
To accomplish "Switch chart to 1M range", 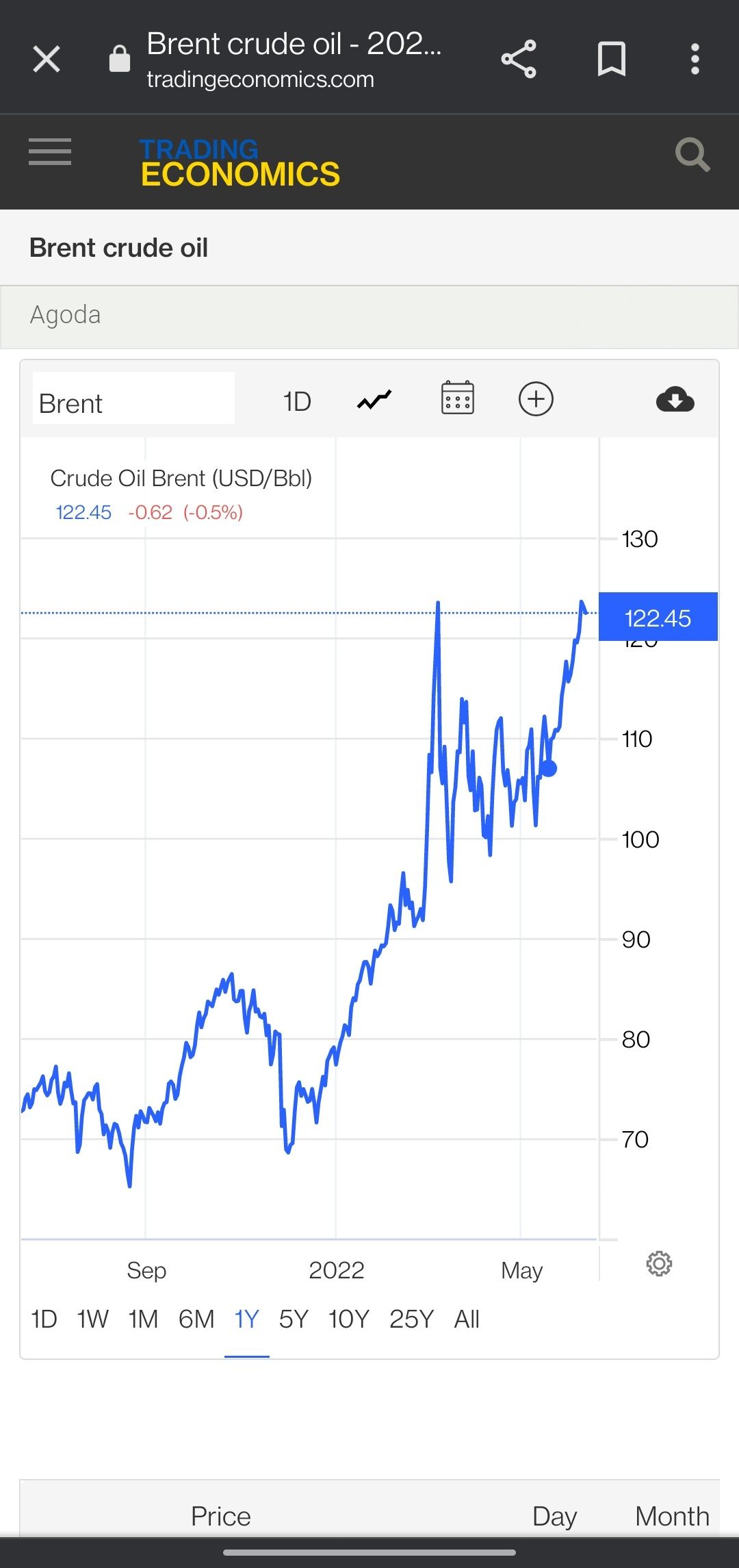I will pos(143,1319).
